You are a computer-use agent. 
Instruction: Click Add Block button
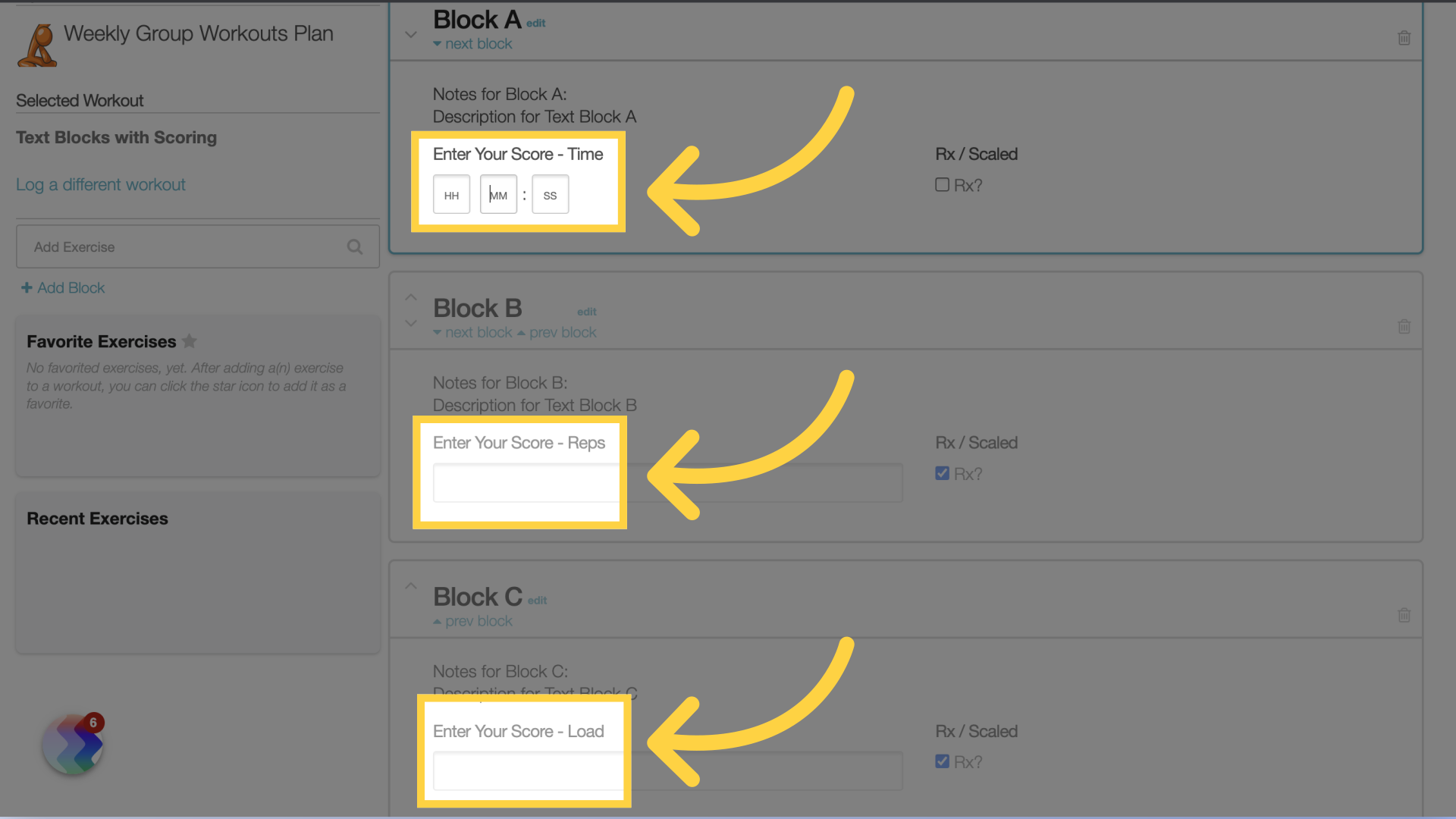61,288
